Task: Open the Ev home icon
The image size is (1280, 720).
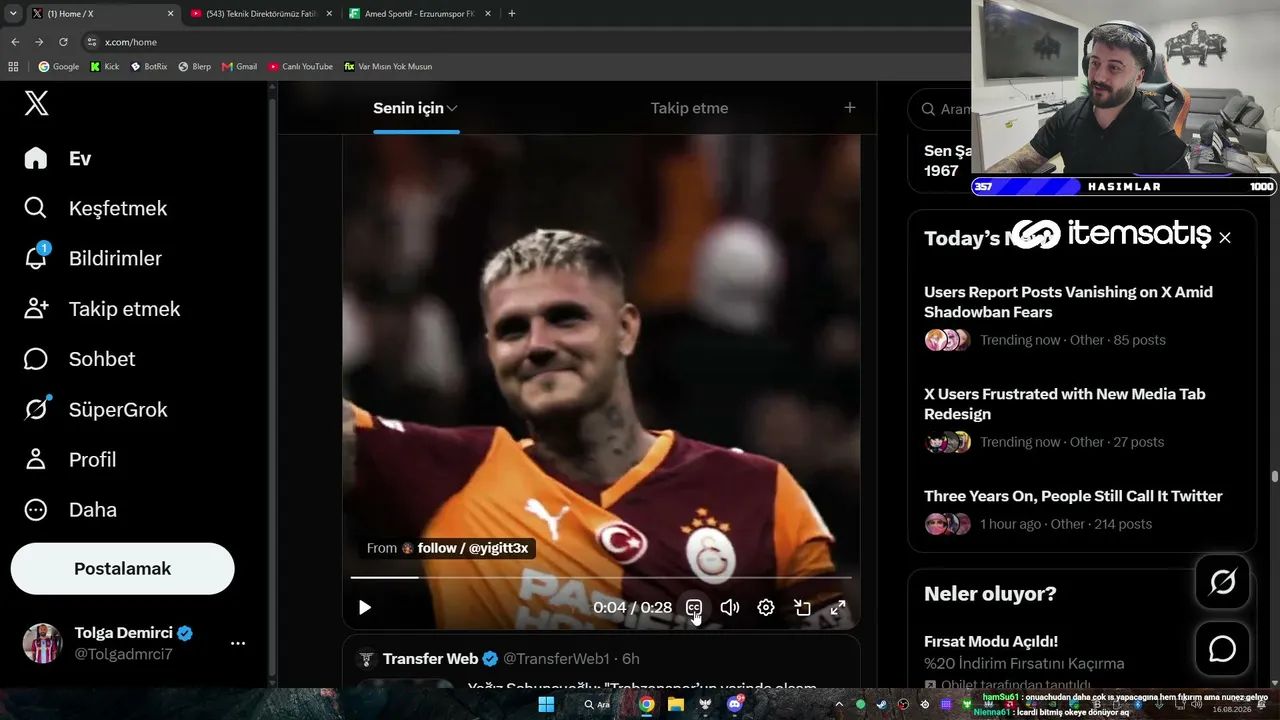Action: (x=36, y=158)
